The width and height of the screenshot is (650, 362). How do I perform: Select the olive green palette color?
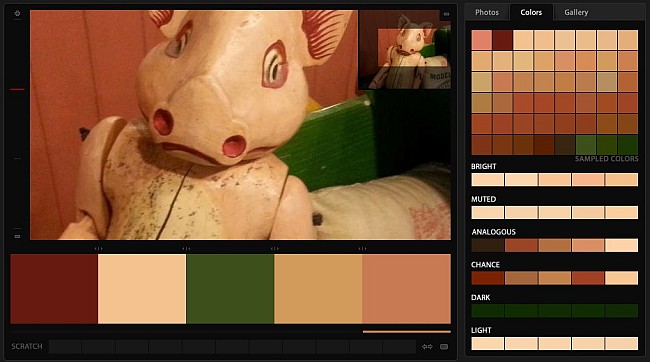pyautogui.click(x=230, y=289)
